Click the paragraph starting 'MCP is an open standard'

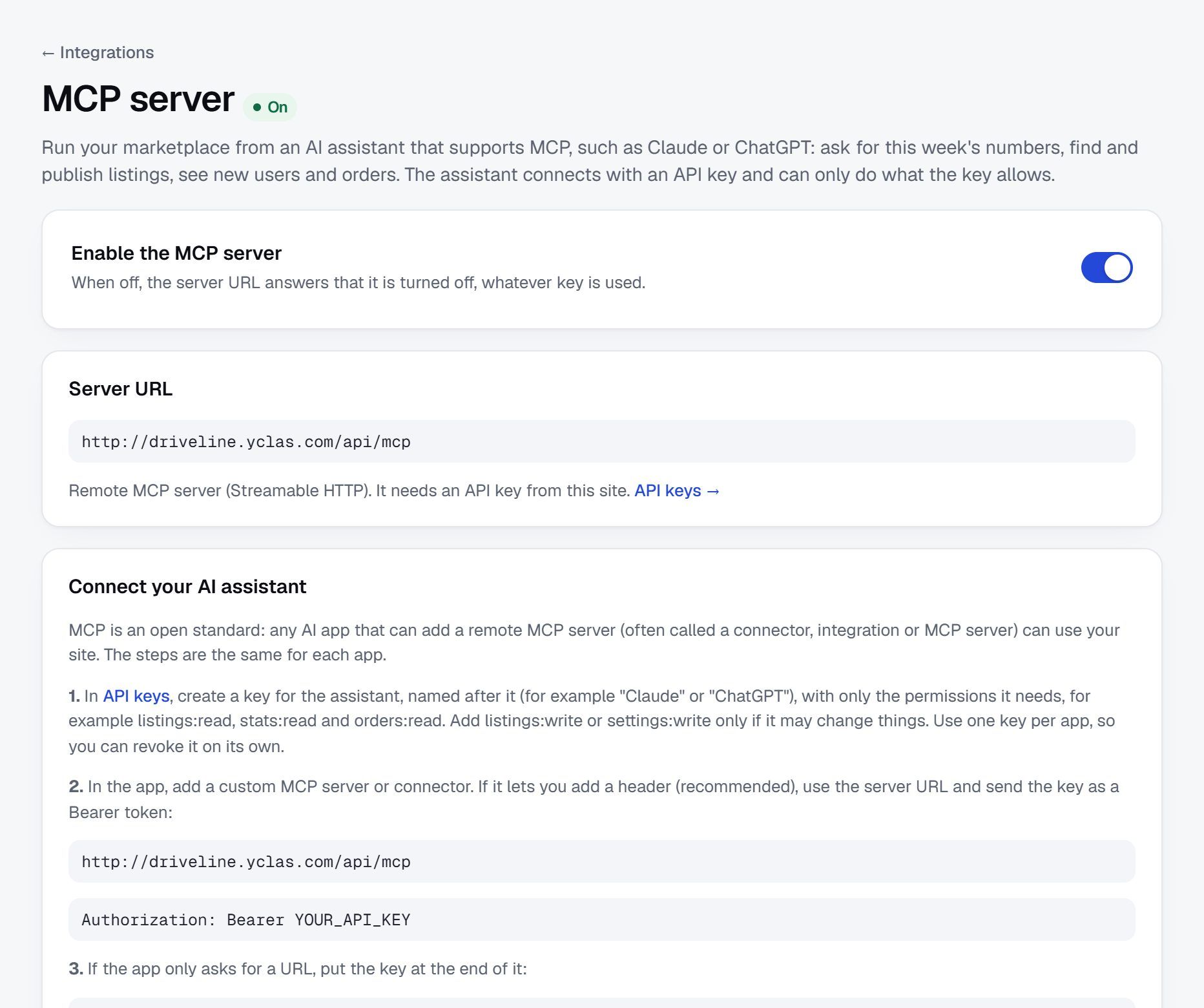point(594,642)
